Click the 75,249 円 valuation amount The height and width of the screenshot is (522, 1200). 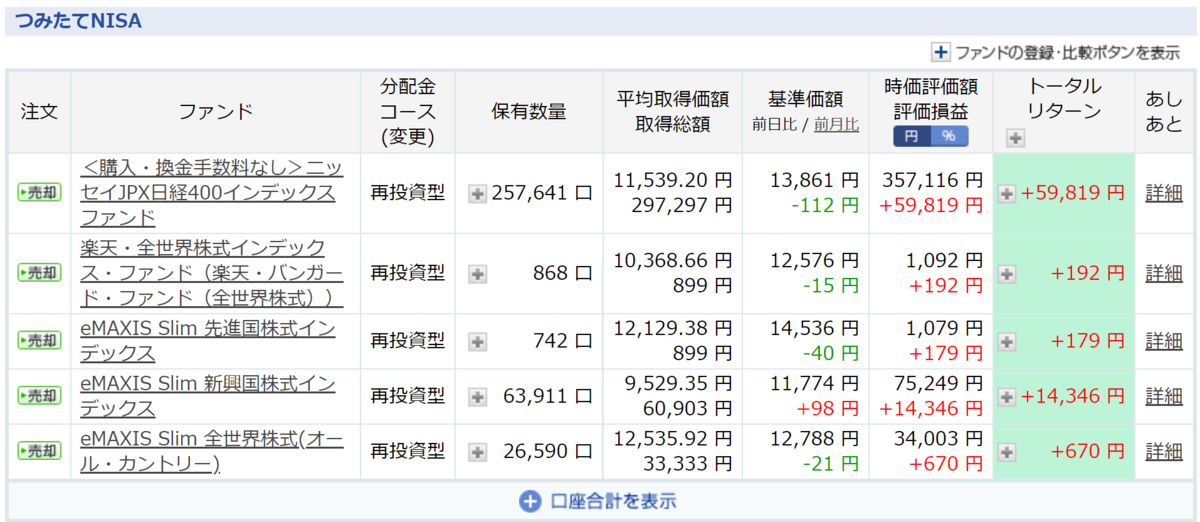939,384
